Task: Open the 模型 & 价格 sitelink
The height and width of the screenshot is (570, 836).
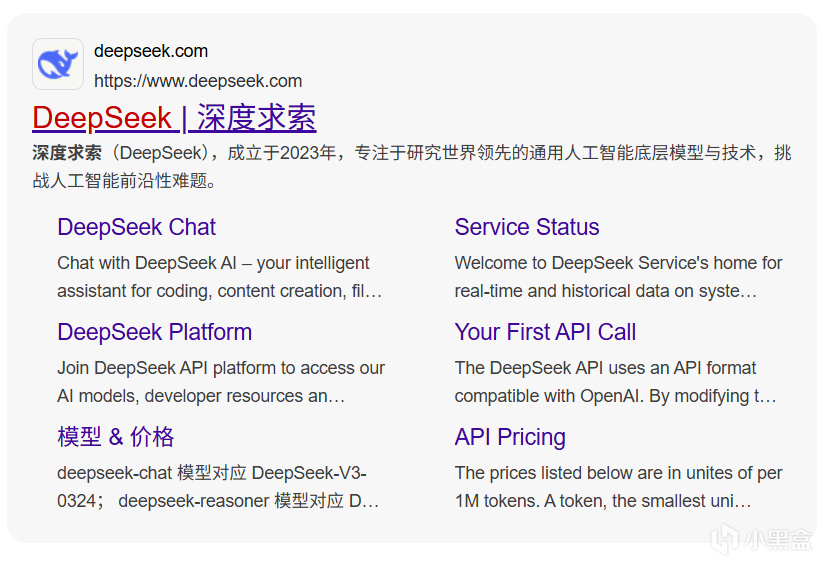Action: click(116, 437)
